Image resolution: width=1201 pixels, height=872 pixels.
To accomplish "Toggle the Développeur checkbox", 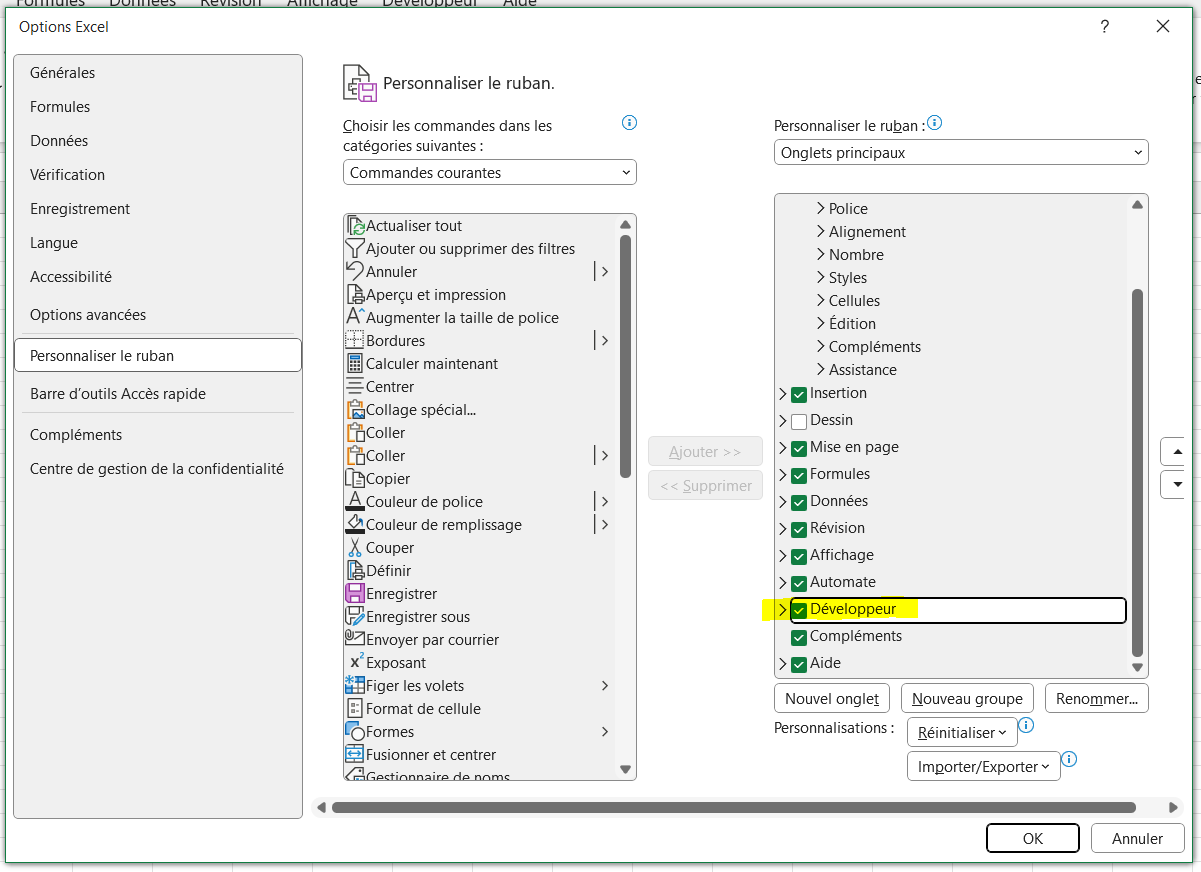I will point(799,610).
